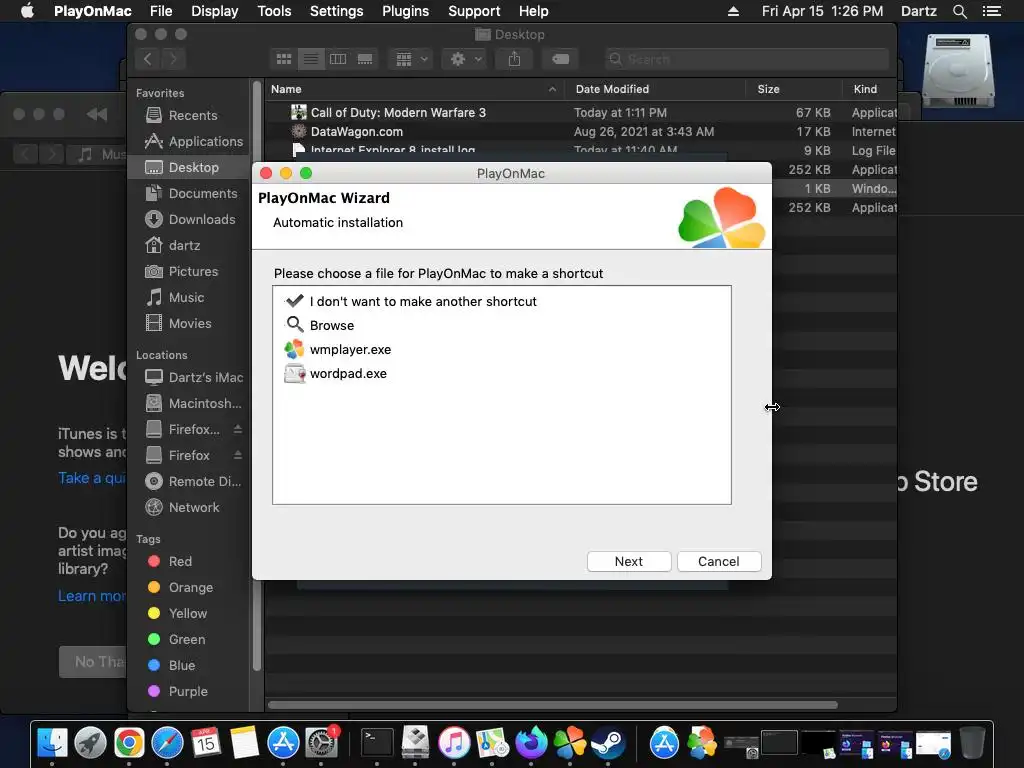The height and width of the screenshot is (768, 1024).
Task: Open the Apple menu
Action: 27,11
